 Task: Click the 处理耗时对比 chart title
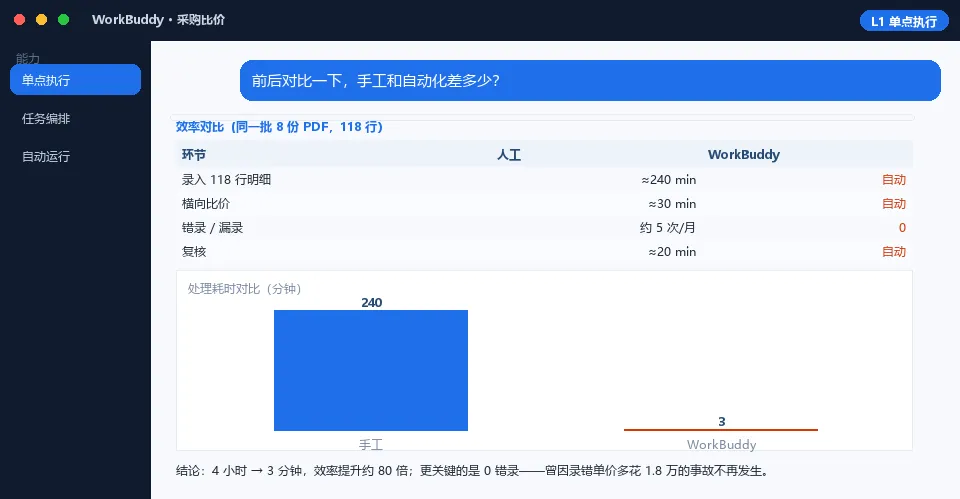244,288
